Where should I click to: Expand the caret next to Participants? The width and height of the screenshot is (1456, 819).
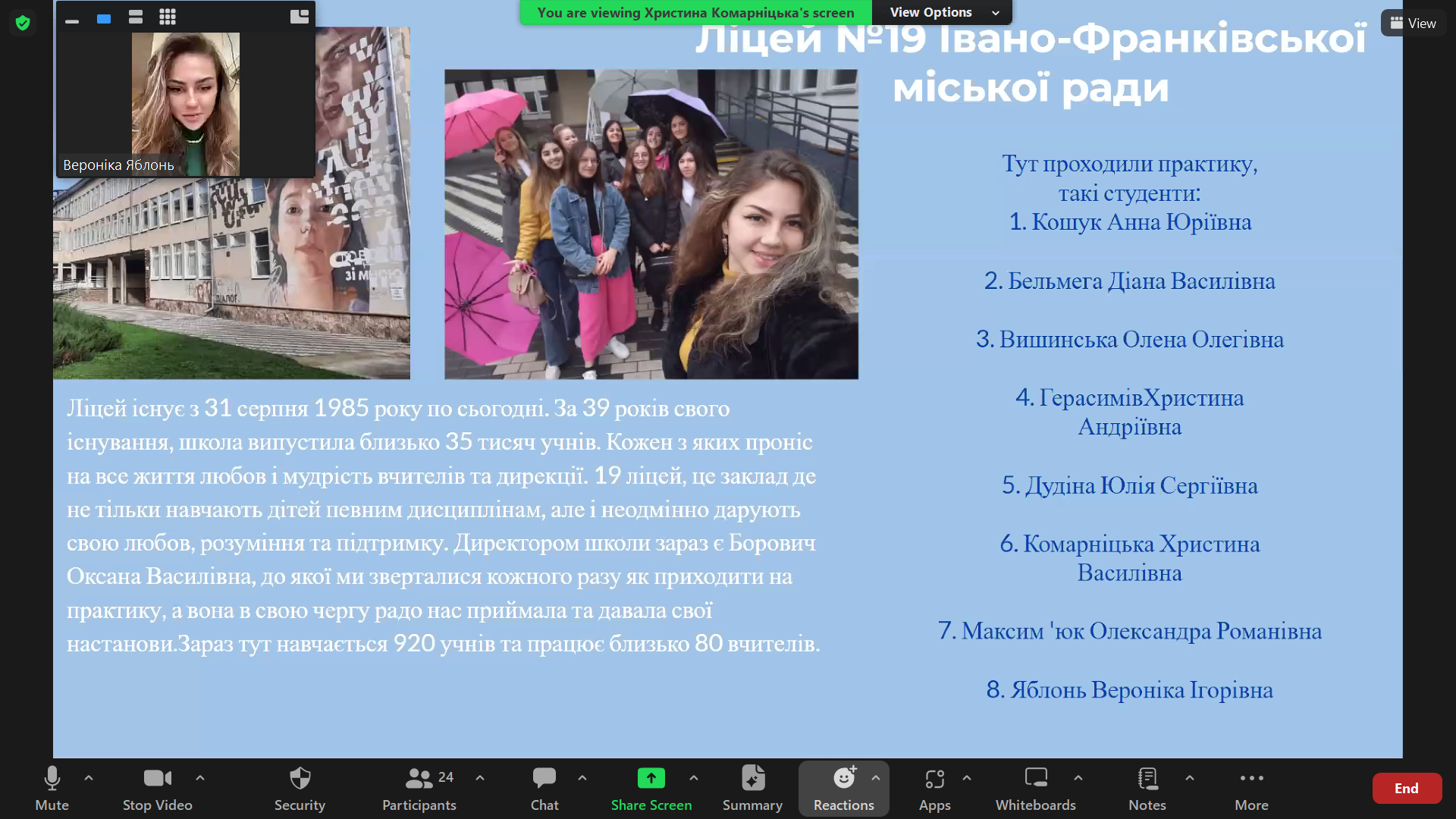pos(480,777)
